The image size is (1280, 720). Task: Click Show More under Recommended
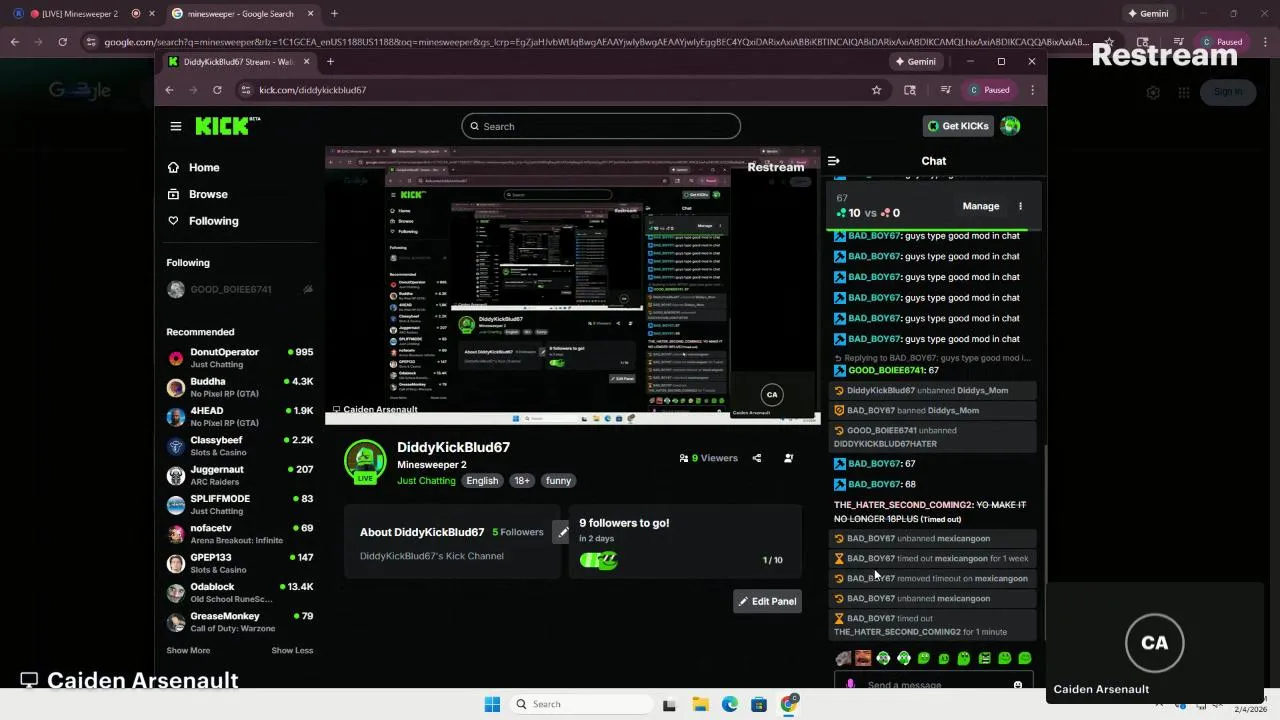(188, 651)
